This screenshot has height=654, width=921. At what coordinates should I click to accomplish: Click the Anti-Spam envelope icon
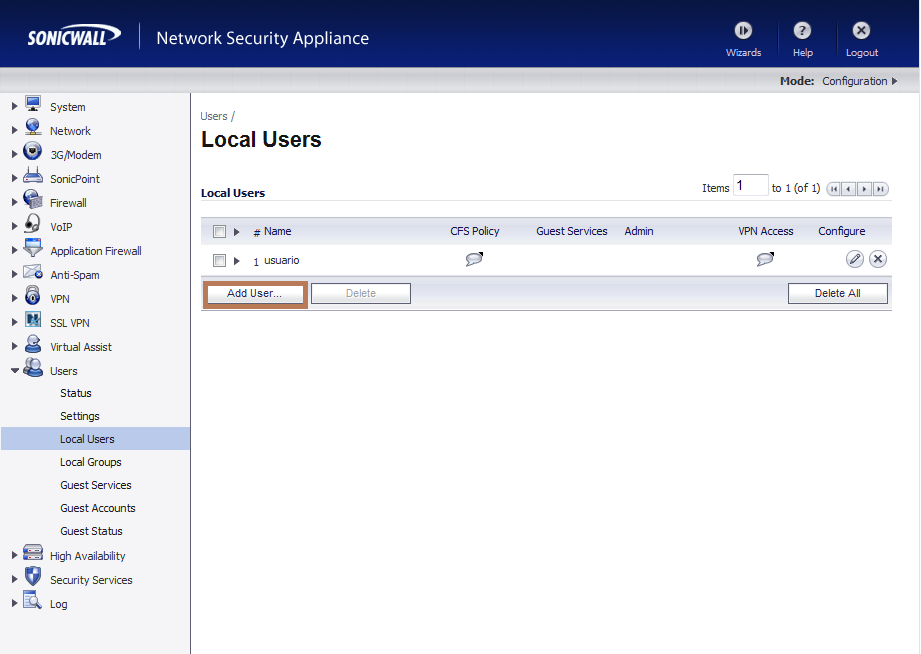(33, 271)
